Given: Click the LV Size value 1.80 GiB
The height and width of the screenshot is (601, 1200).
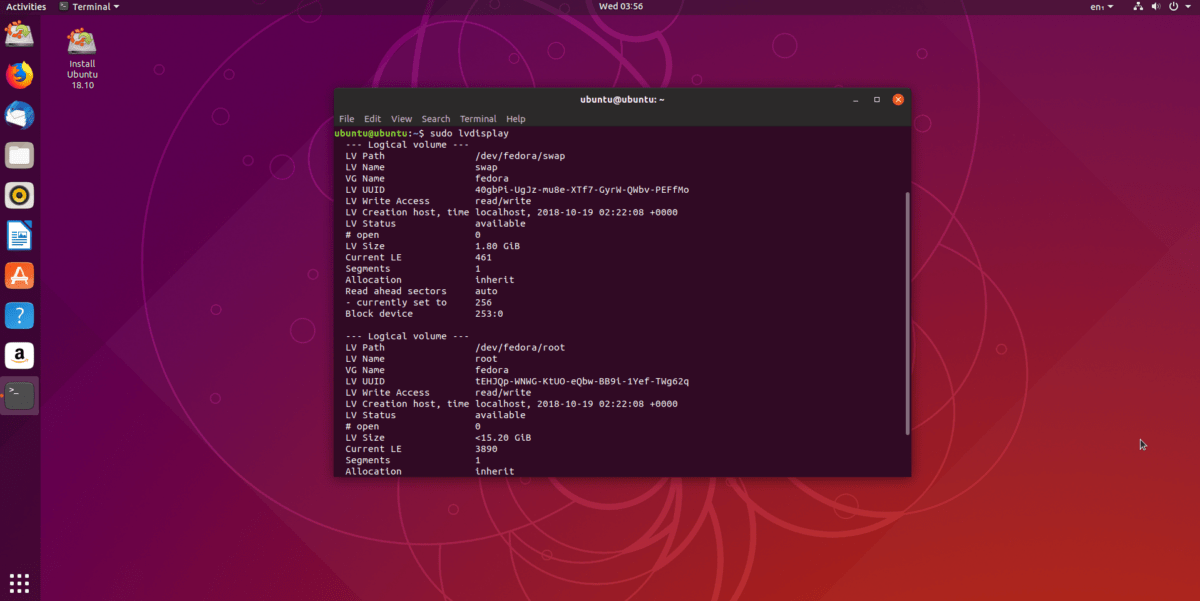Looking at the screenshot, I should point(498,246).
